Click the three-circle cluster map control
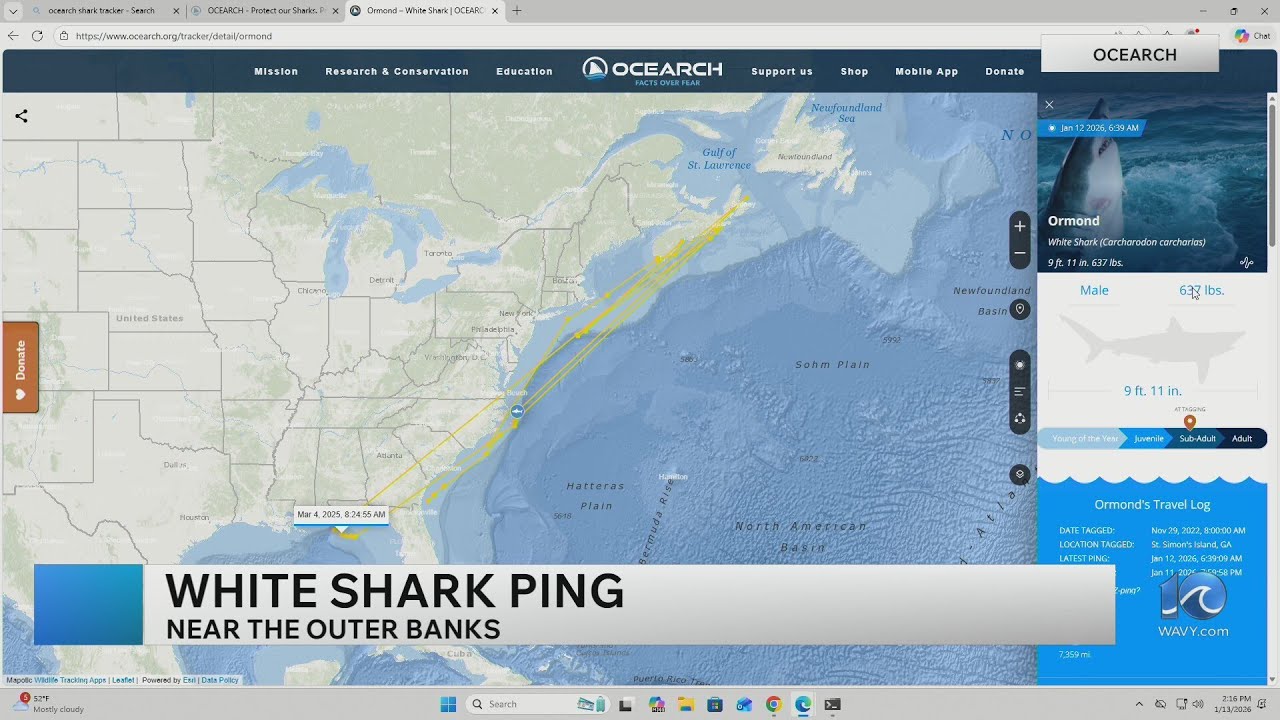 (1020, 419)
